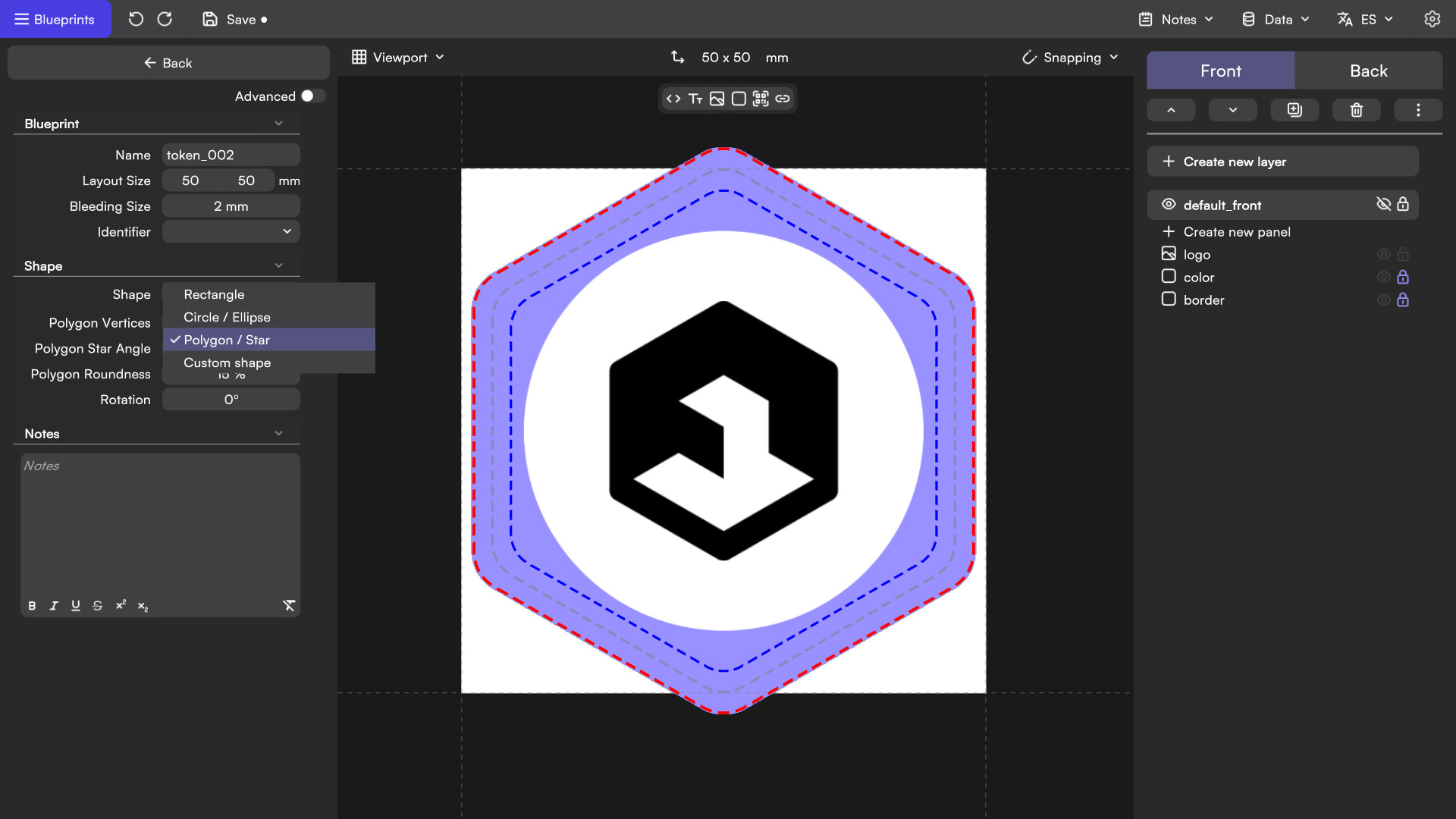
Task: Add a QR code panel from toolbar
Action: pyautogui.click(x=761, y=99)
